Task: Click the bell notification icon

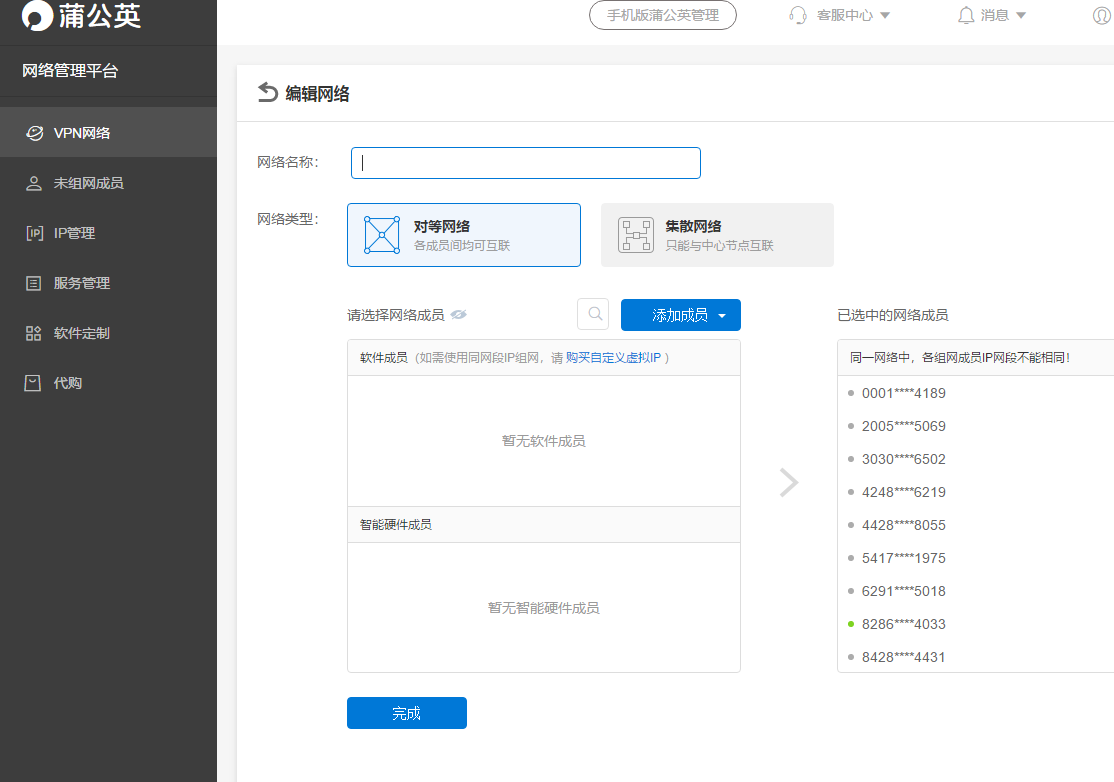Action: pyautogui.click(x=966, y=15)
